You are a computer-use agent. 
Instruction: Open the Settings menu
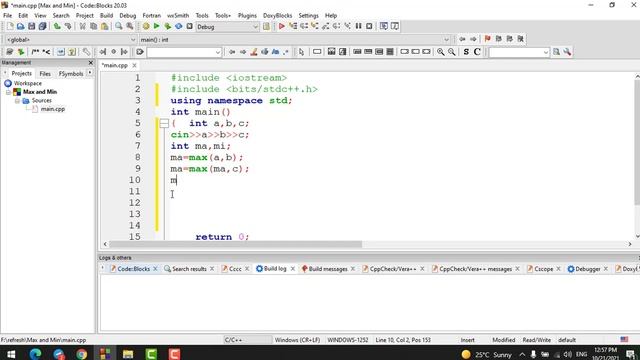pos(308,16)
